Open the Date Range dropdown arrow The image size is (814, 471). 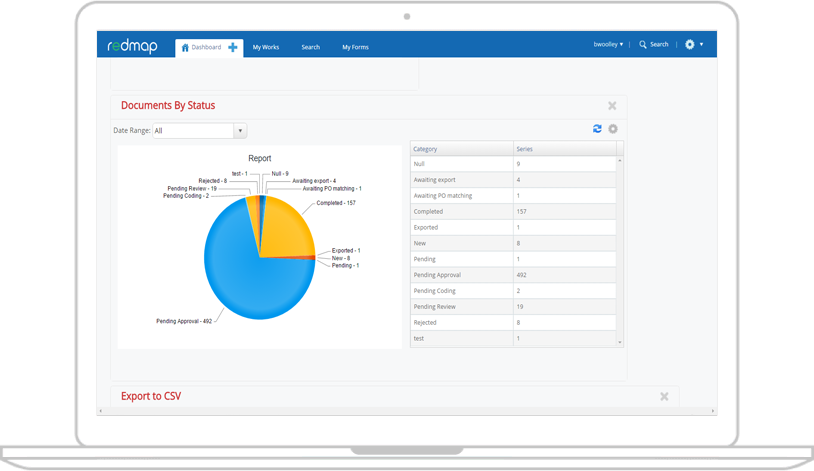(x=240, y=131)
